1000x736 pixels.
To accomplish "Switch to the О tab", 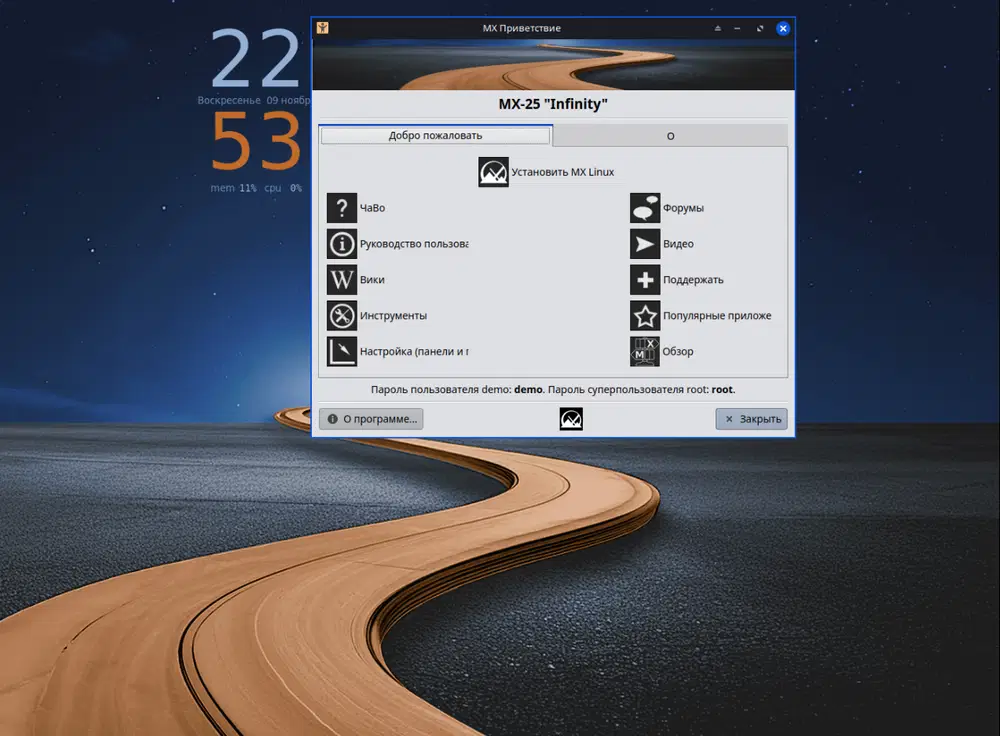I will (670, 136).
